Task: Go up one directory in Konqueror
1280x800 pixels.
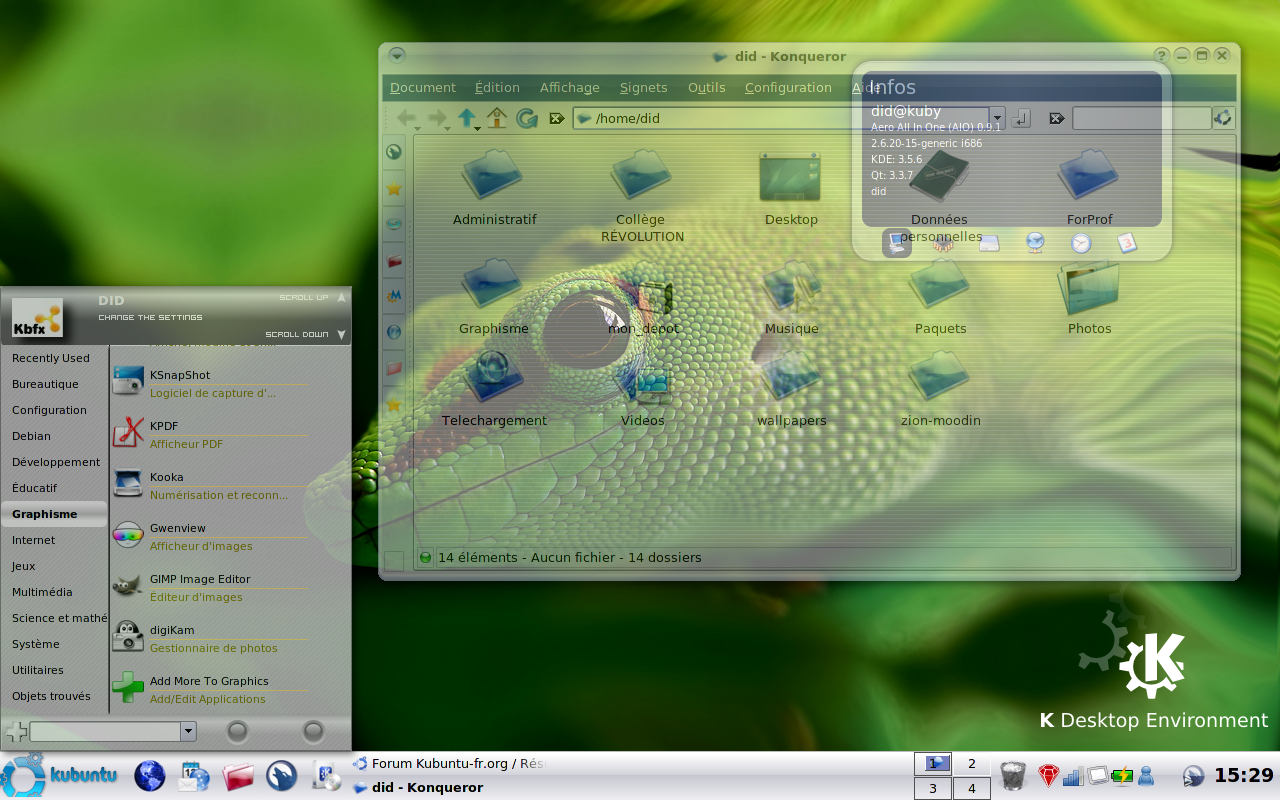Action: click(467, 117)
